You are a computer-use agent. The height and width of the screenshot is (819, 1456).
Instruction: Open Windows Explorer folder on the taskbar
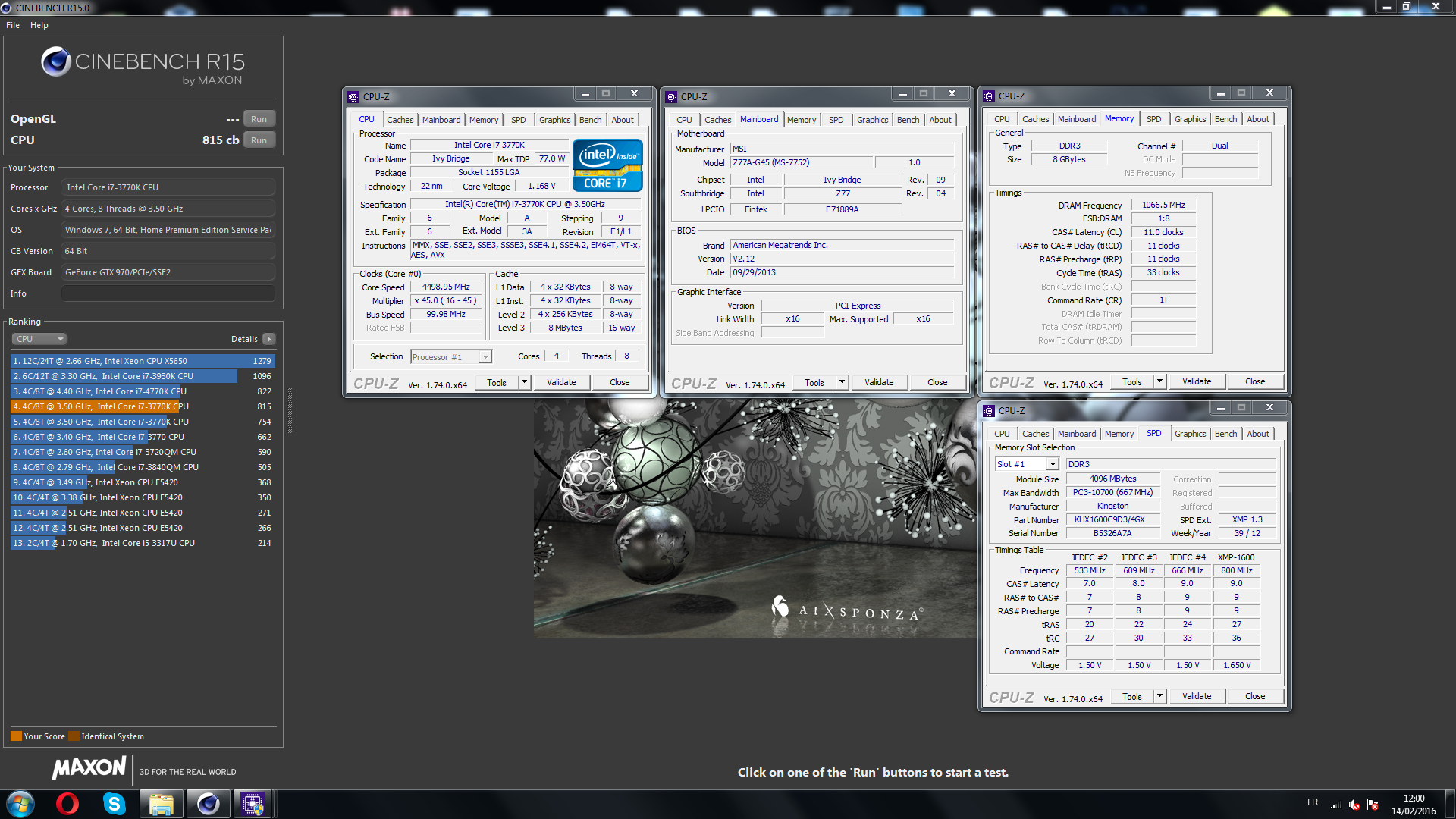161,804
